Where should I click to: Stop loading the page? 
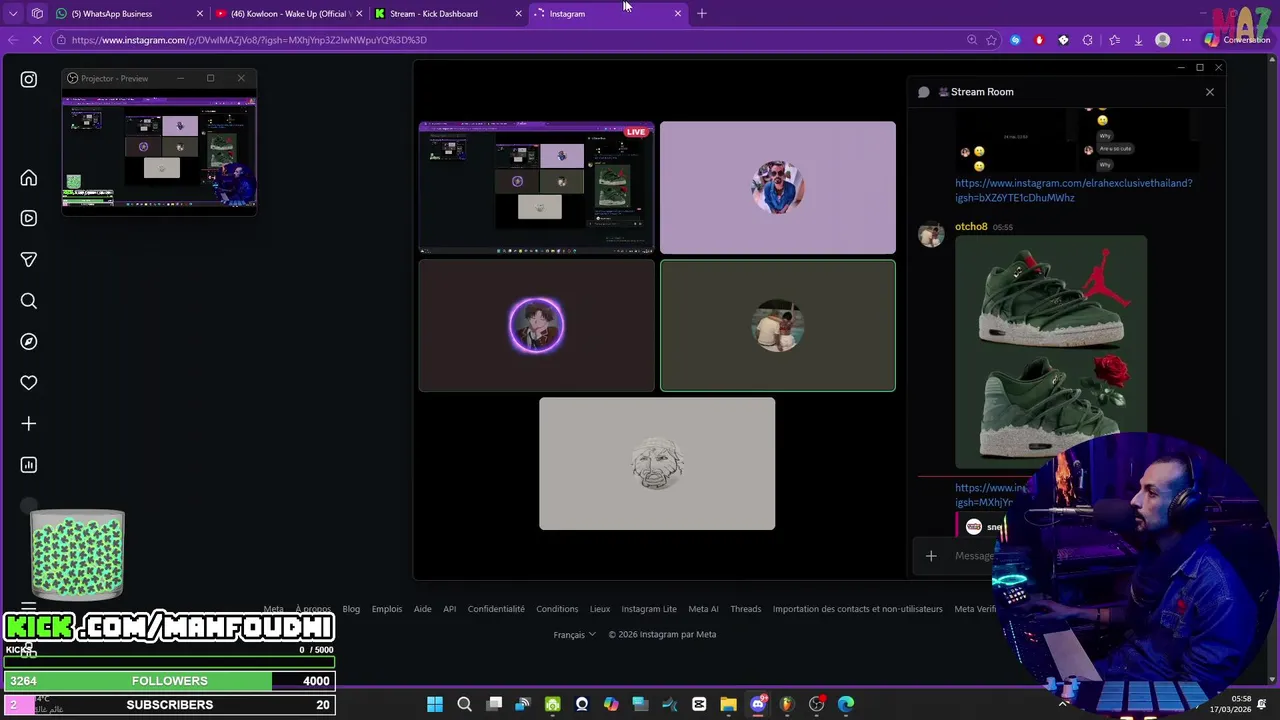(37, 40)
